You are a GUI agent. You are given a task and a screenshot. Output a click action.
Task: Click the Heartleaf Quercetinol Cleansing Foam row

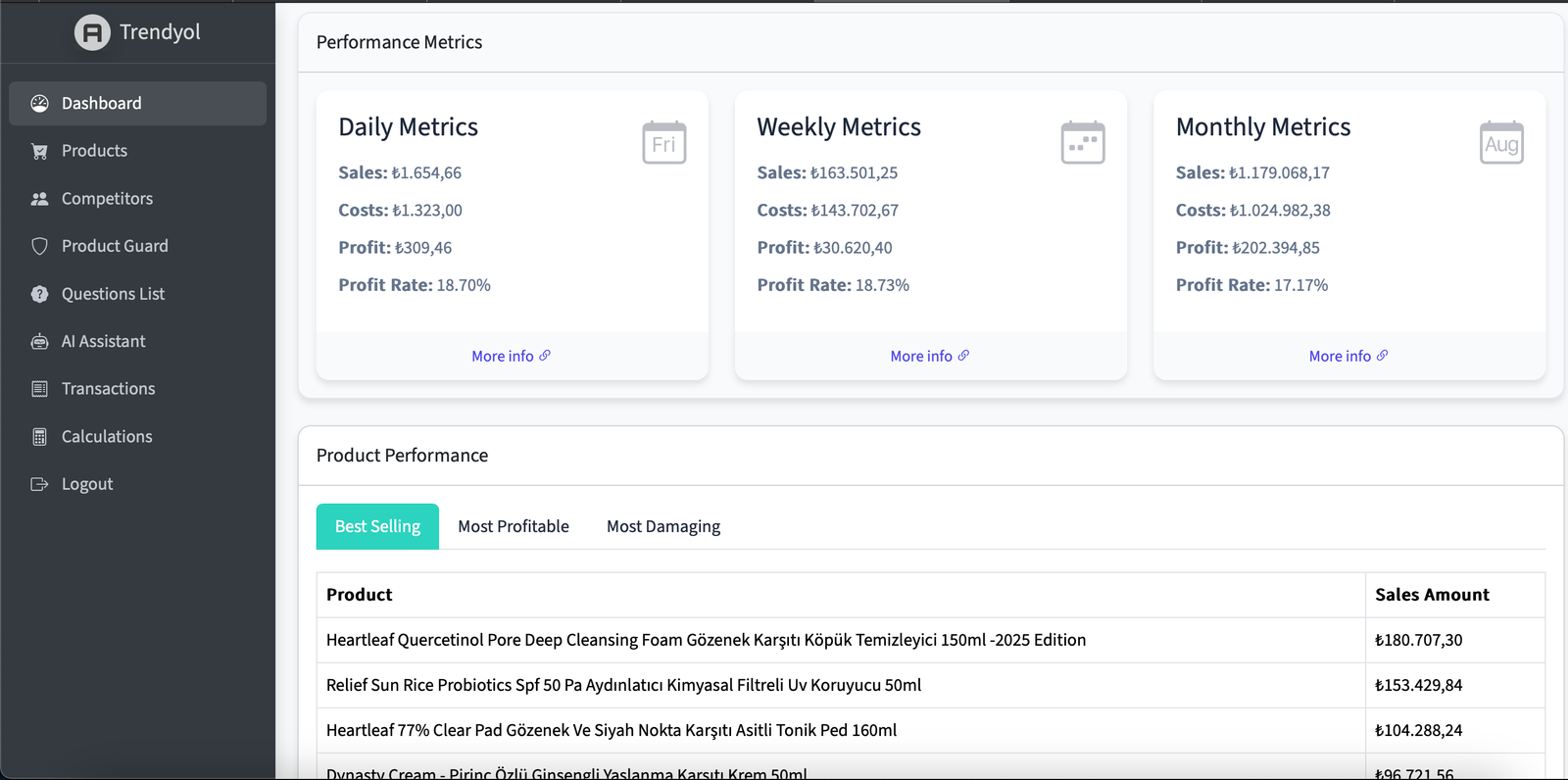point(706,640)
